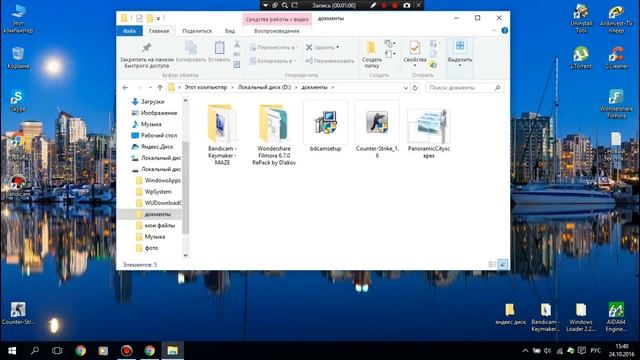This screenshot has height=360, width=640.
Task: Select Загрузки in navigation pane
Action: tap(153, 102)
